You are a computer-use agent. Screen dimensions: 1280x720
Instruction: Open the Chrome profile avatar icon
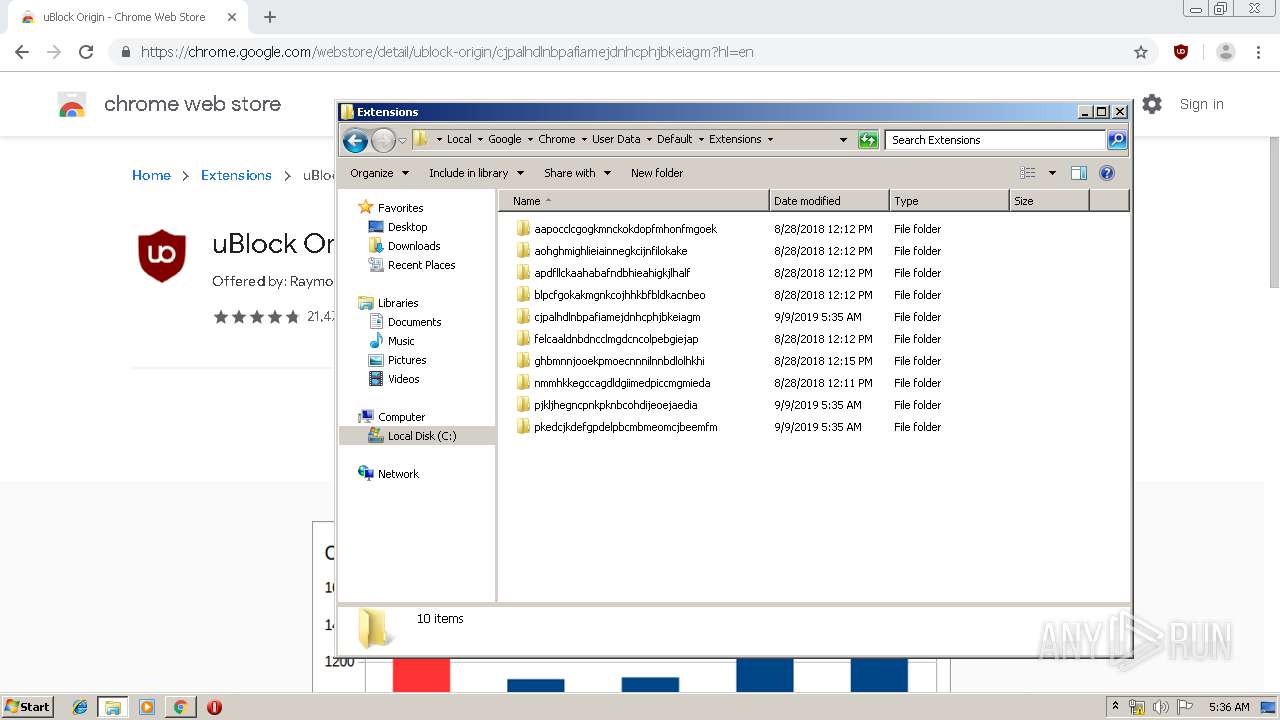pos(1226,52)
